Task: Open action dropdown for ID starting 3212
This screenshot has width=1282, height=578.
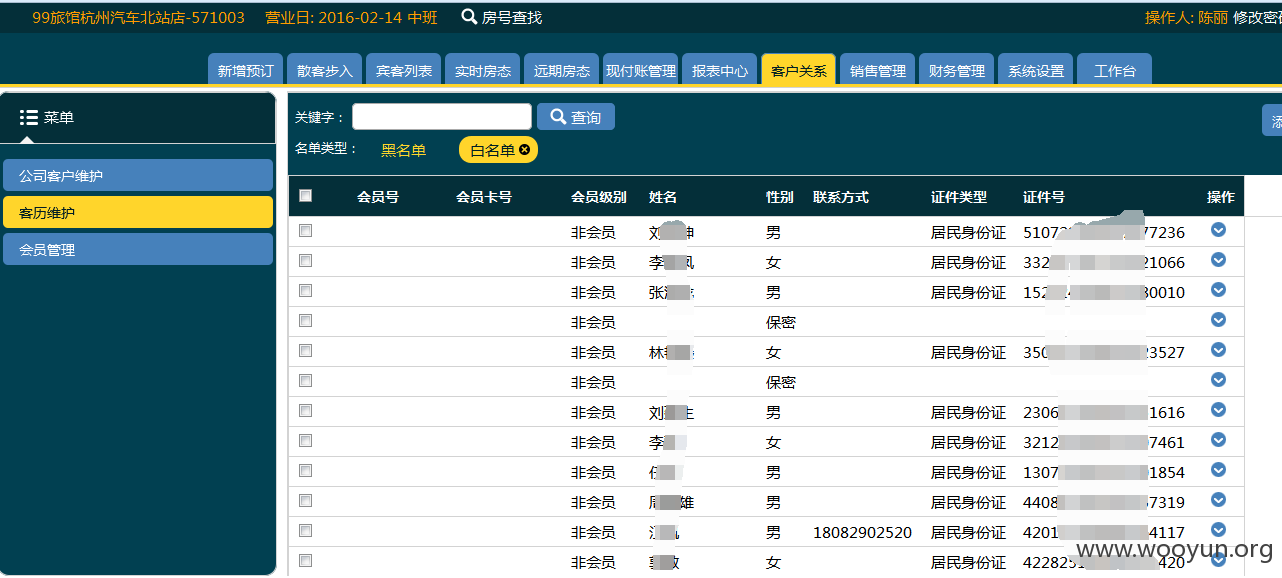Action: [x=1218, y=440]
